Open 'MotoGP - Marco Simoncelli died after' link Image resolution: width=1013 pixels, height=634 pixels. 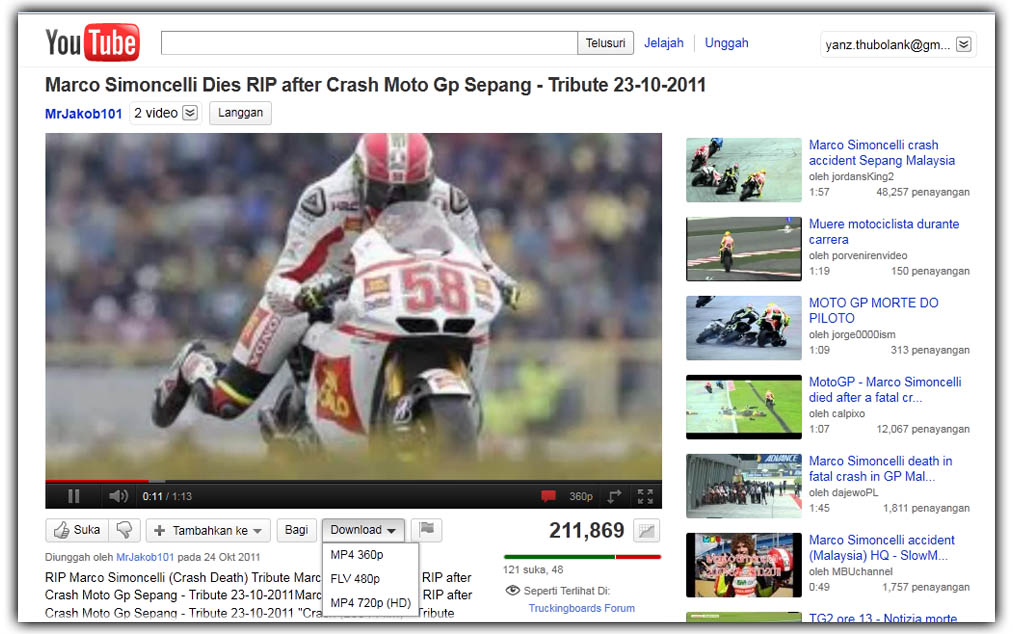[x=885, y=390]
